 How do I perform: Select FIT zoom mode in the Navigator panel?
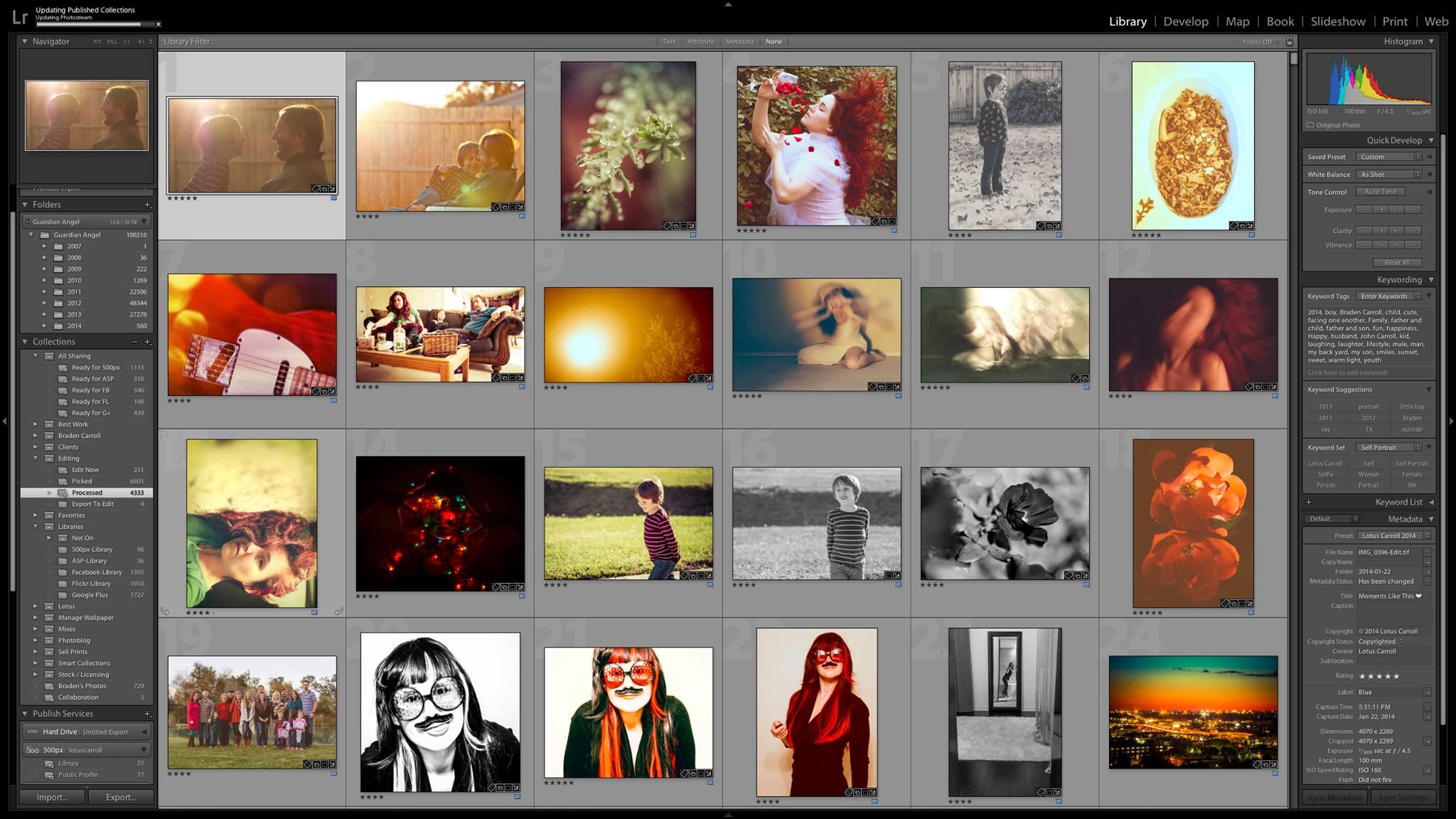click(x=98, y=42)
